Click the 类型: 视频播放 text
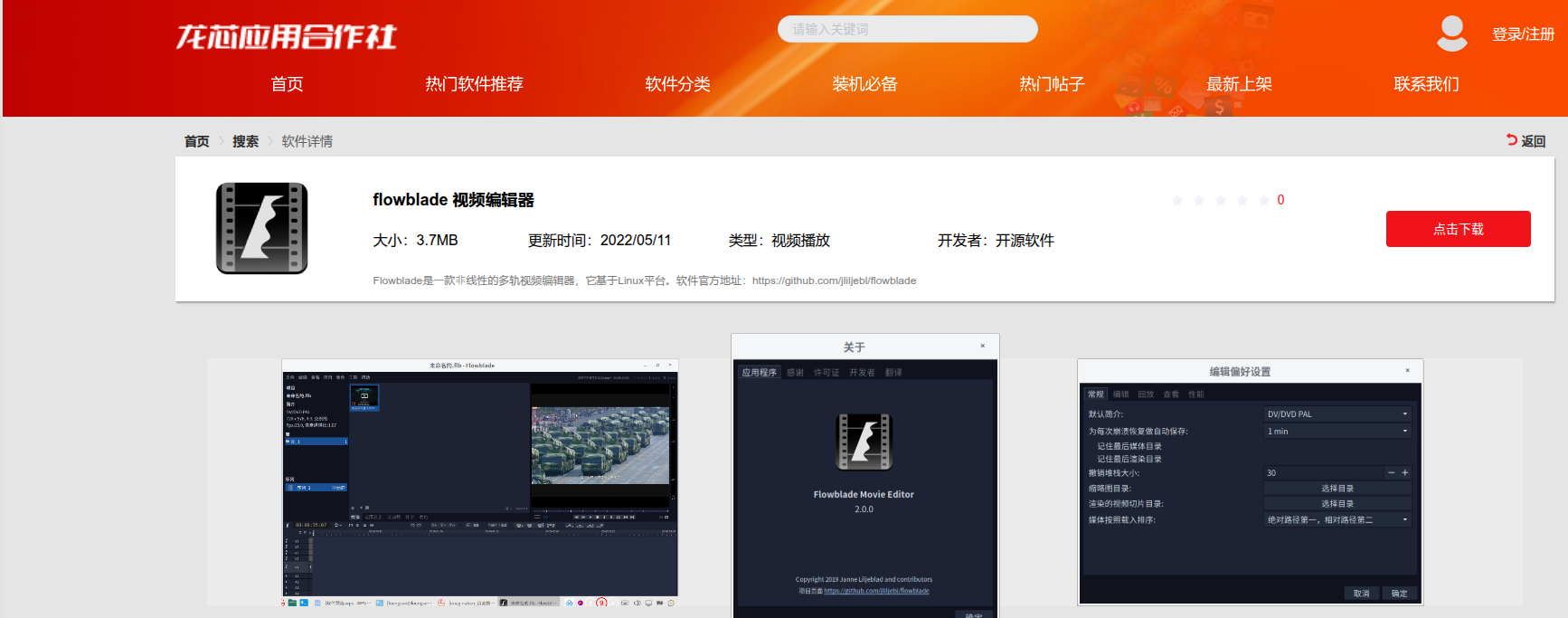Image resolution: width=1568 pixels, height=618 pixels. 779,241
